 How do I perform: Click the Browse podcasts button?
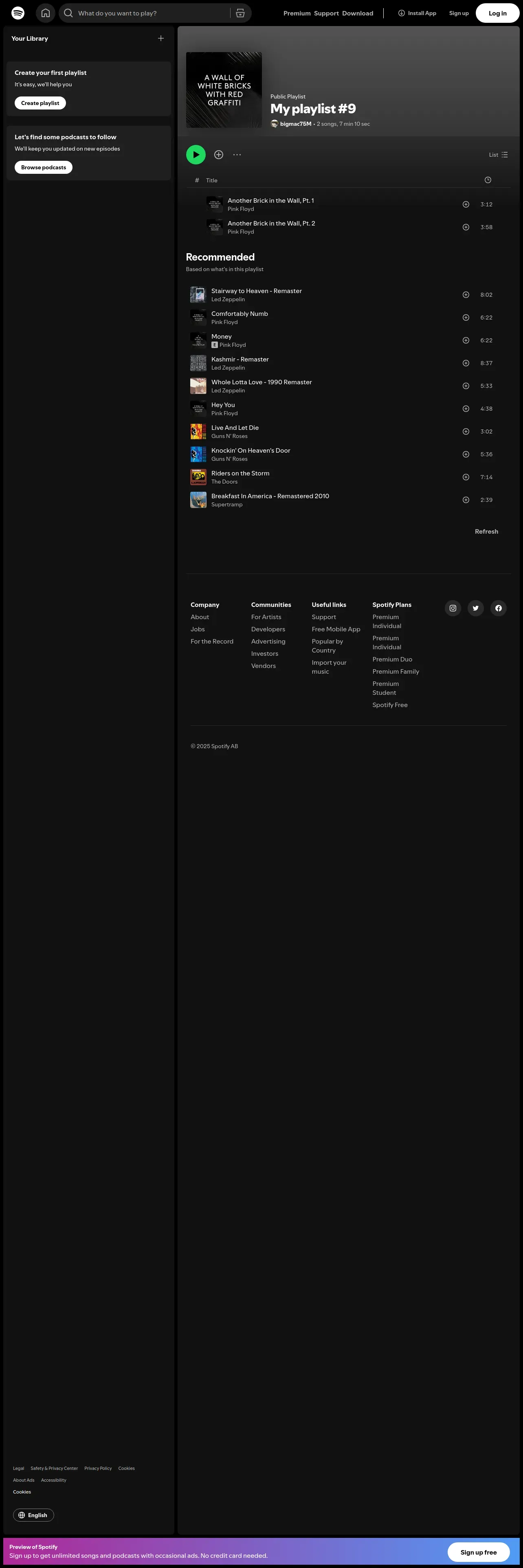pyautogui.click(x=43, y=167)
